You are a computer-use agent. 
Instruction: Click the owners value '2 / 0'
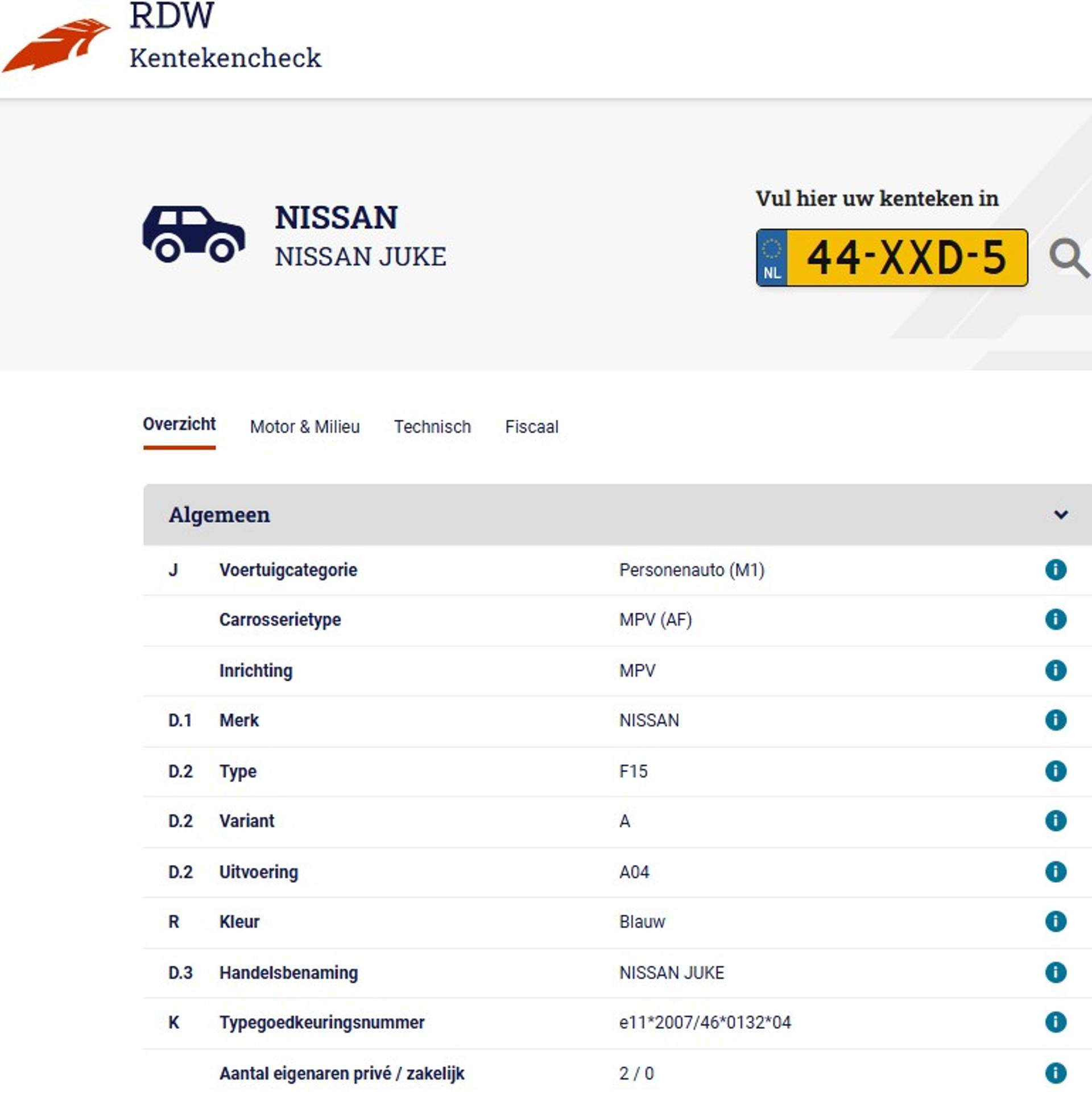click(636, 1073)
